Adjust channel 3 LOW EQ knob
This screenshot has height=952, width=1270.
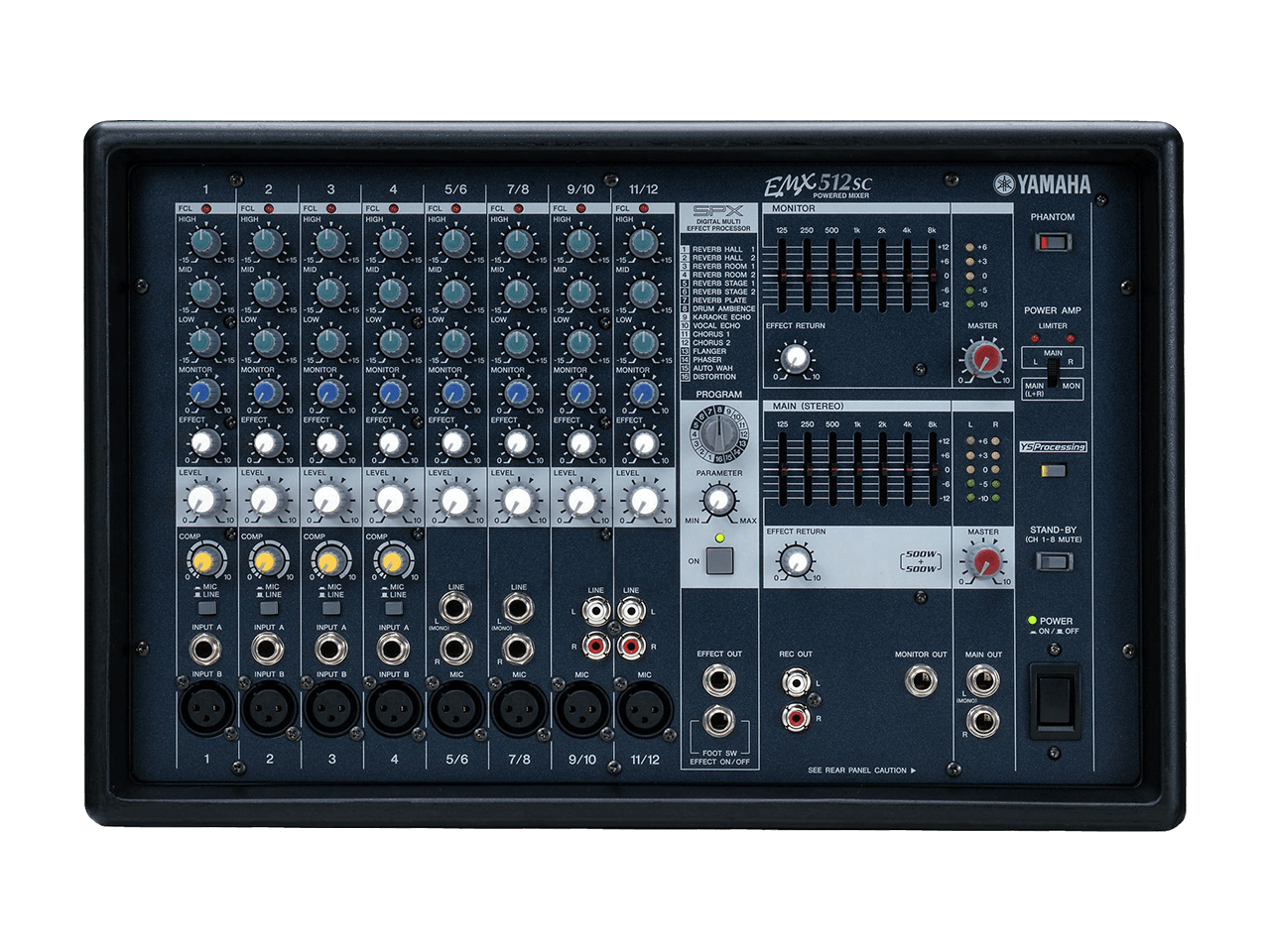pos(330,342)
